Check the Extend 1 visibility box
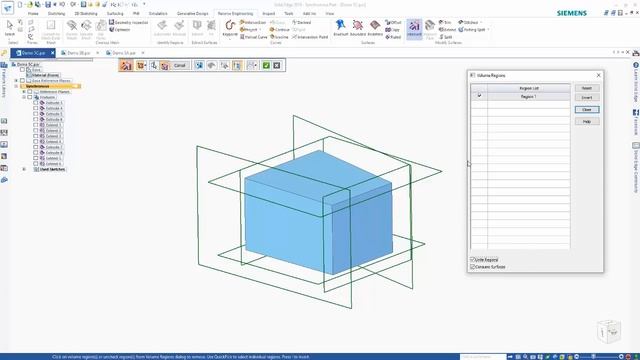The height and width of the screenshot is (360, 640). pos(36,125)
